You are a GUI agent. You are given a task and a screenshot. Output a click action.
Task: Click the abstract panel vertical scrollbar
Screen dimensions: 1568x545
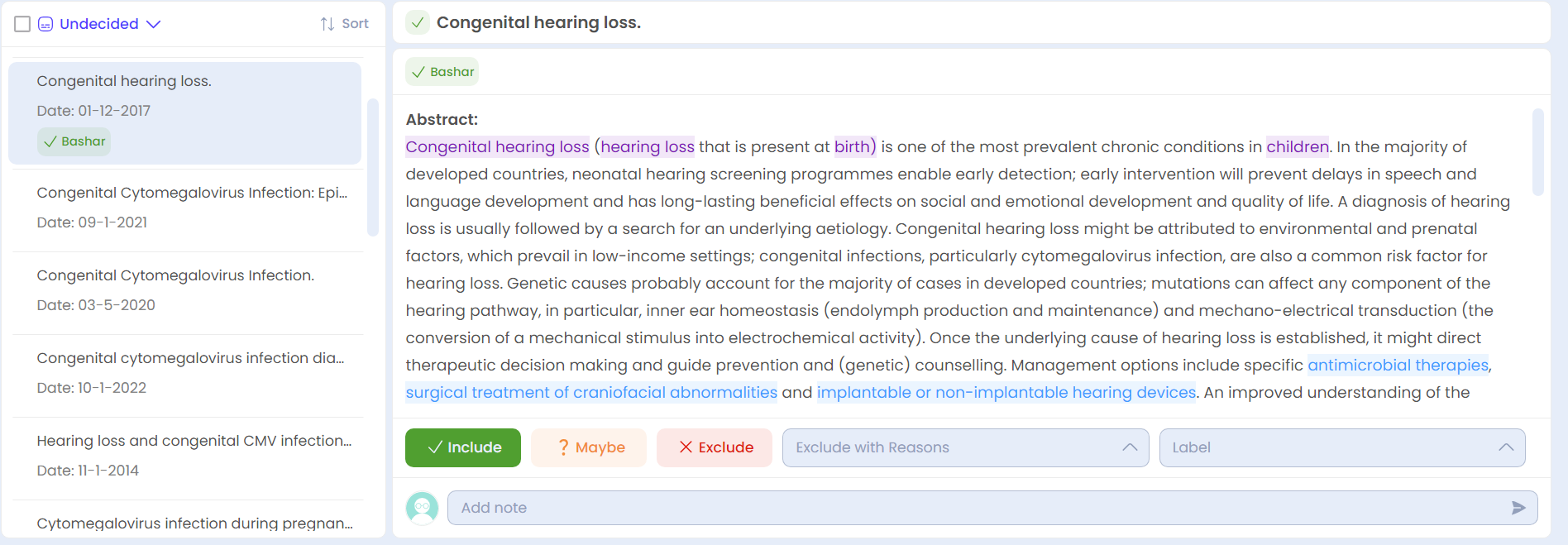coord(1538,152)
